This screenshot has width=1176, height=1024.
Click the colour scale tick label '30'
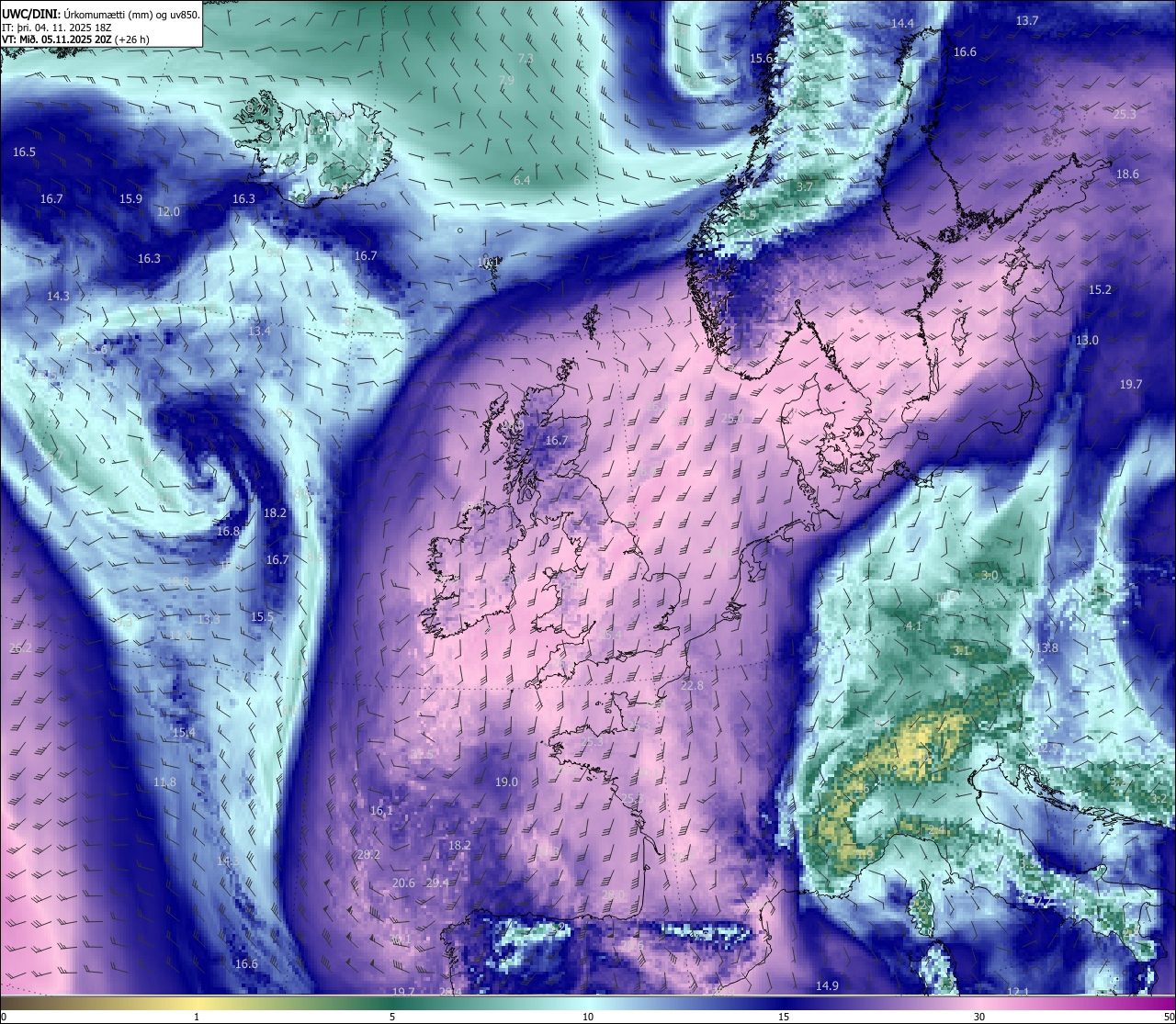(979, 1017)
